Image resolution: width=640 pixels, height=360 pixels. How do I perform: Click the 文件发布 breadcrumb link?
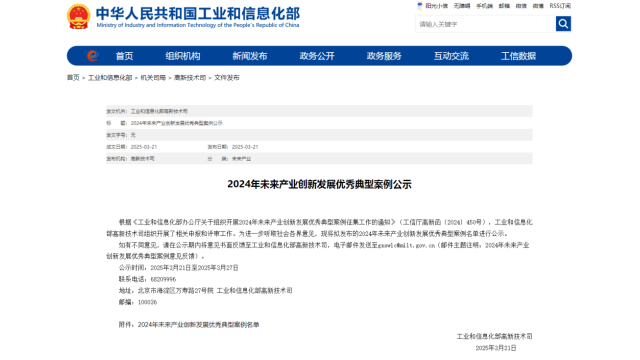(227, 78)
